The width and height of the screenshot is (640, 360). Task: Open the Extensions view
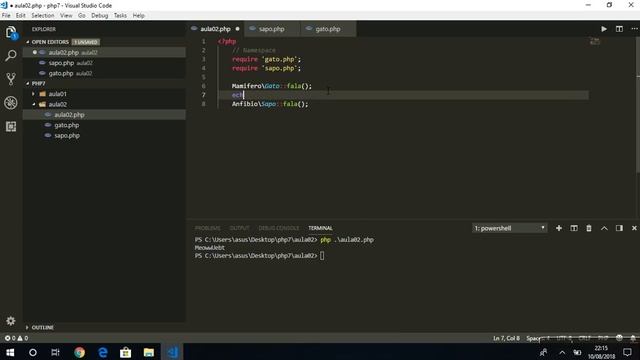11,126
